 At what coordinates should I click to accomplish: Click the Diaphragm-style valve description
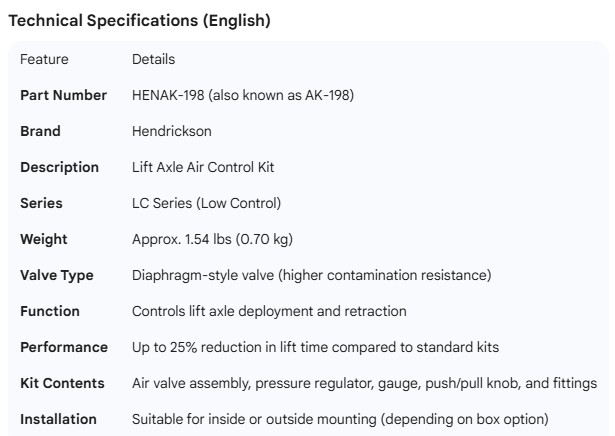(x=311, y=276)
